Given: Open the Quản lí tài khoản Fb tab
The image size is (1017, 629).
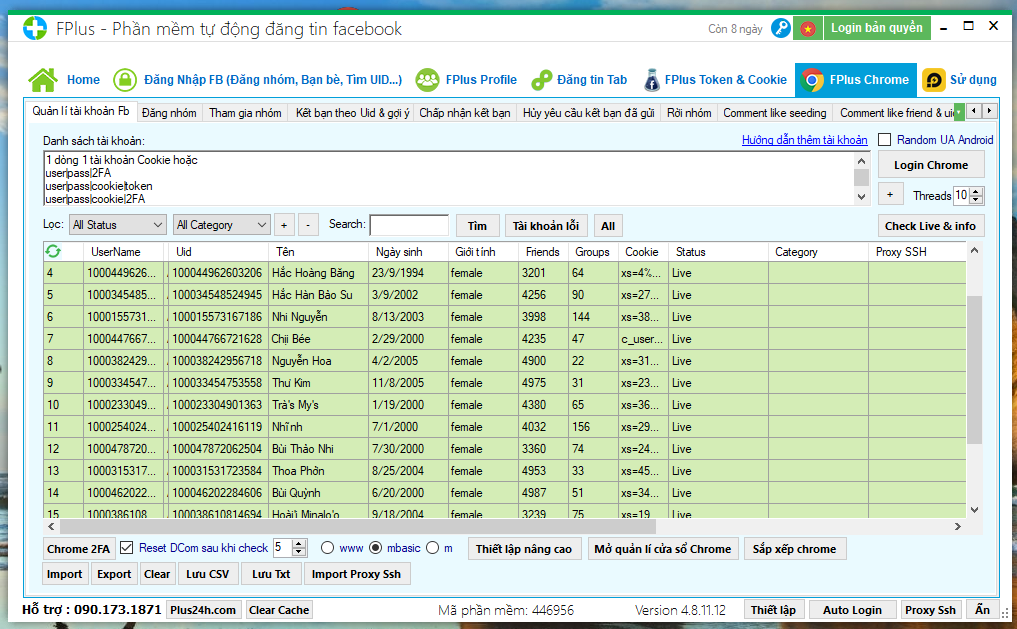Looking at the screenshot, I should pyautogui.click(x=81, y=111).
